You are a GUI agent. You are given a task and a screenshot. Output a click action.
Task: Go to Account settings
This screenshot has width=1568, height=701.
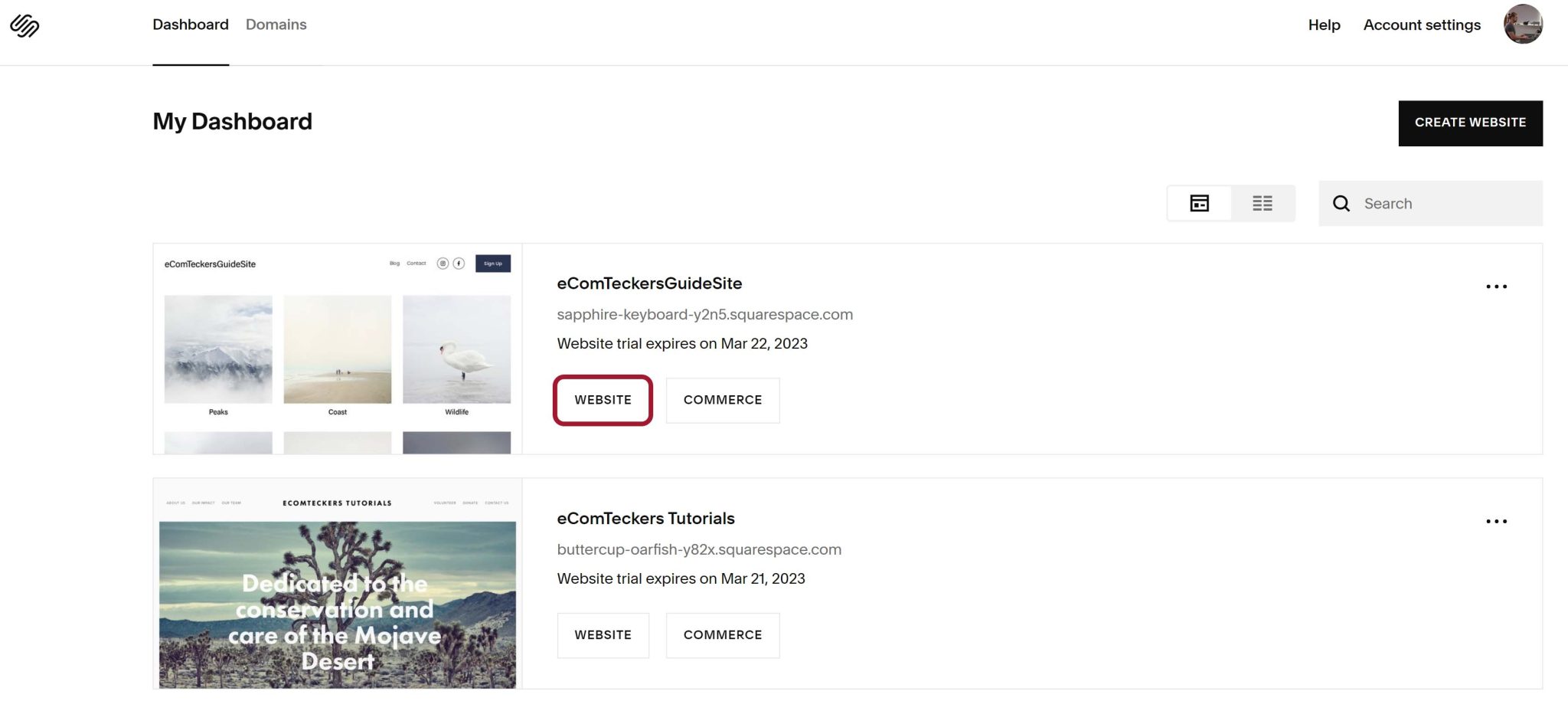click(1422, 25)
